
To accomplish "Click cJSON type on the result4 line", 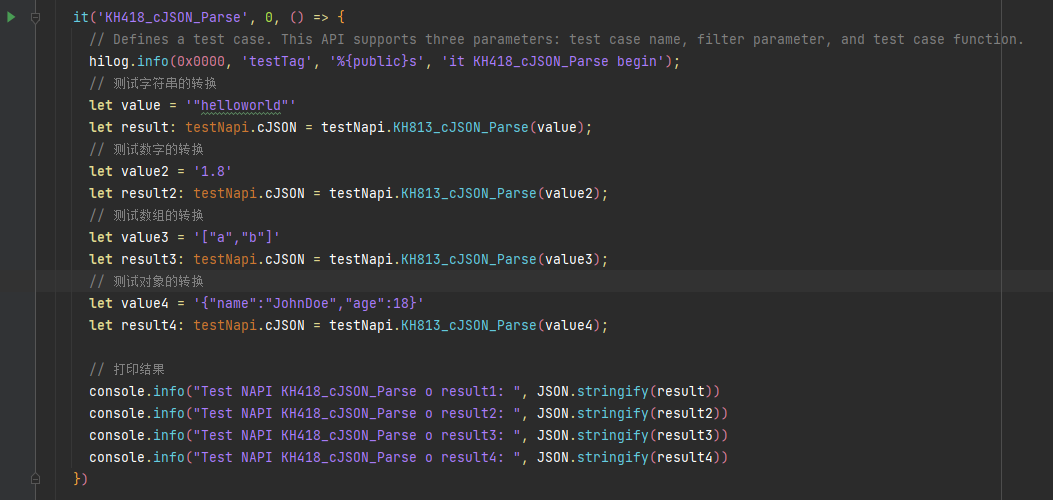I will [285, 326].
